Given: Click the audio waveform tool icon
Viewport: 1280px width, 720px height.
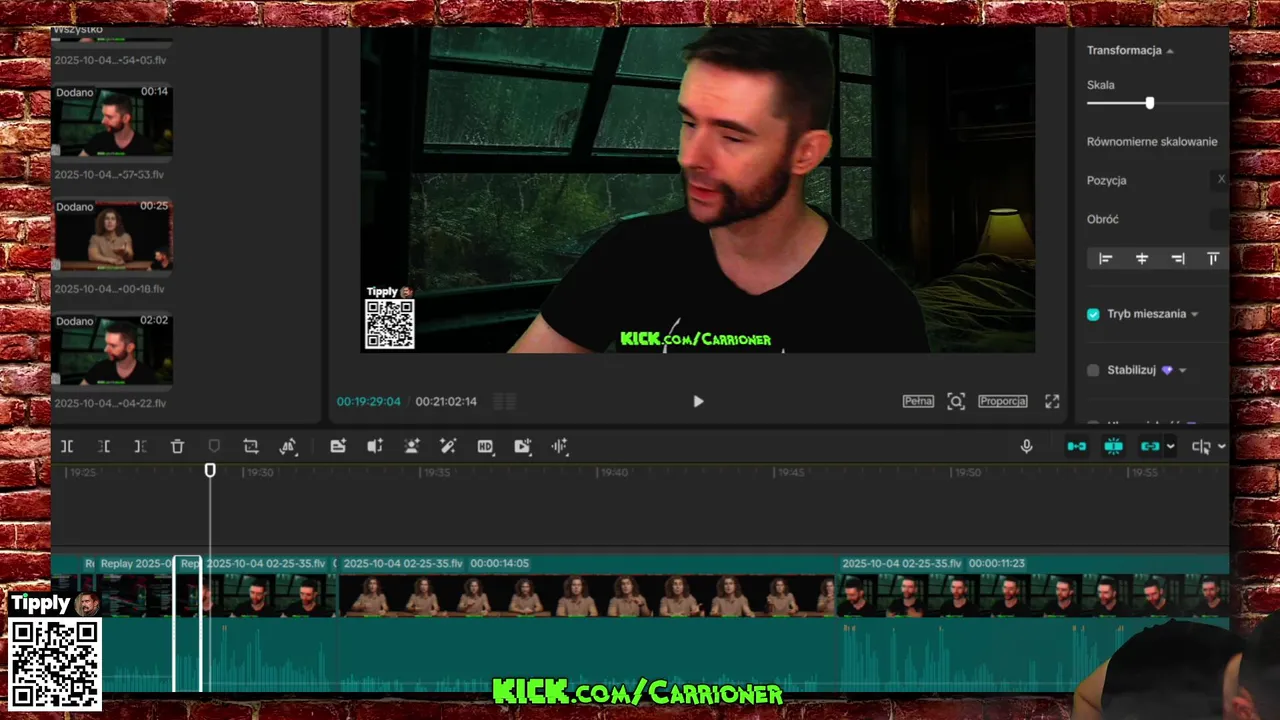Looking at the screenshot, I should click(x=559, y=447).
